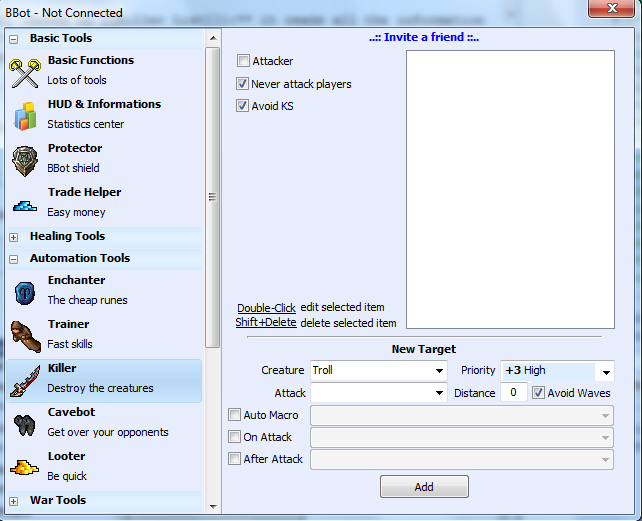Select the Enchanter menu entry

click(x=104, y=290)
